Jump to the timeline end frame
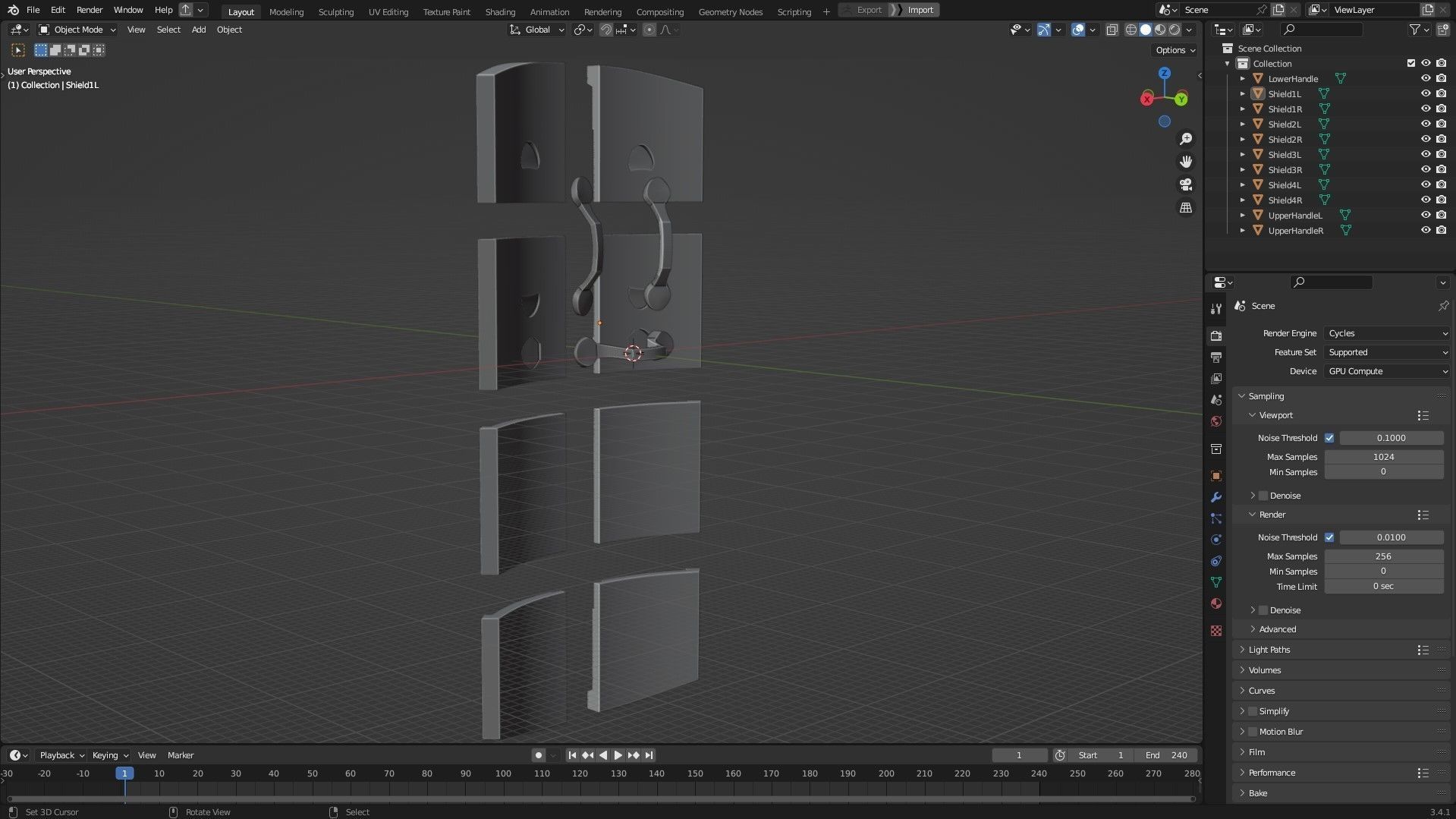The height and width of the screenshot is (819, 1456). point(649,755)
